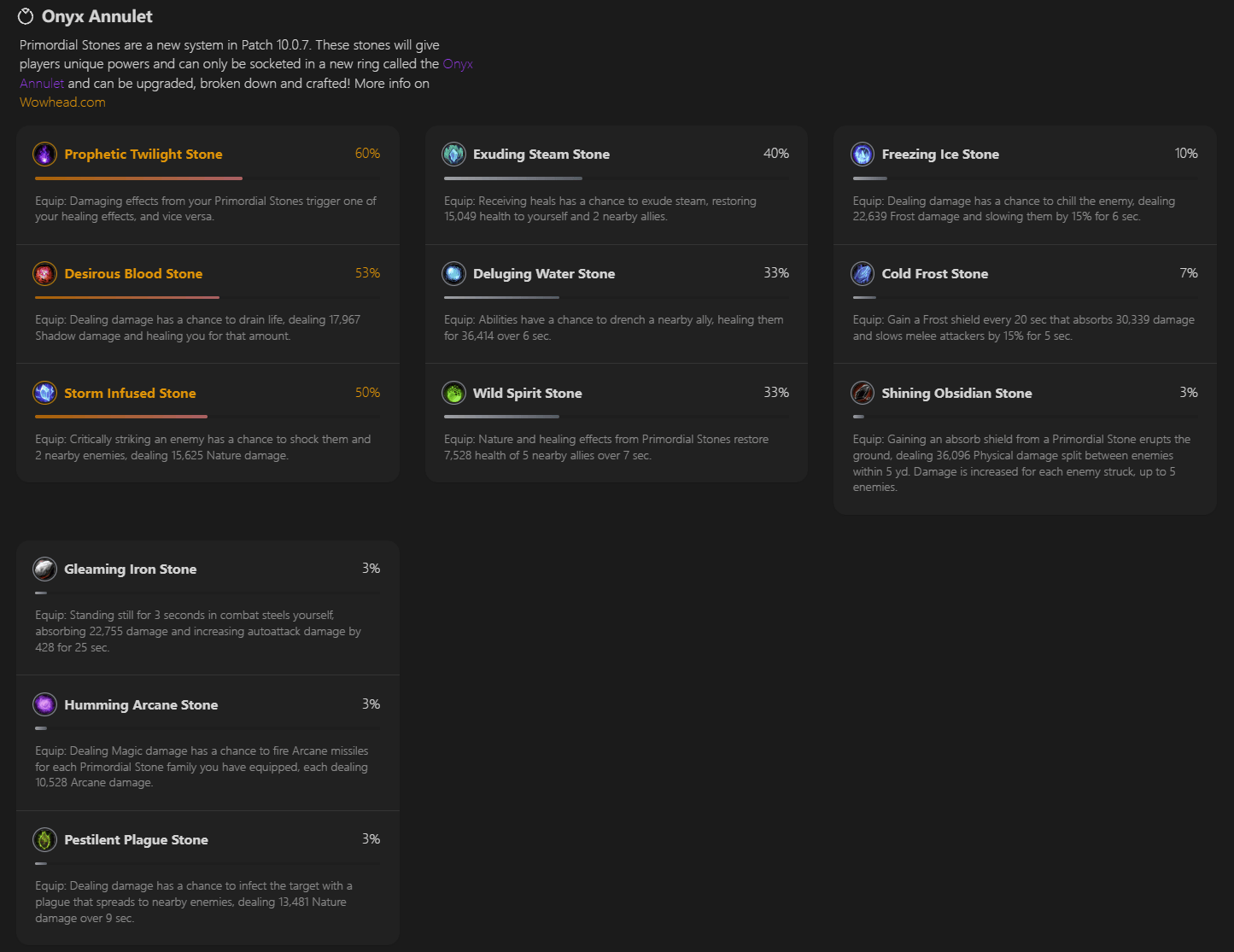1234x952 pixels.
Task: Click the Pestilent Plague Stone equip description
Action: [x=194, y=902]
